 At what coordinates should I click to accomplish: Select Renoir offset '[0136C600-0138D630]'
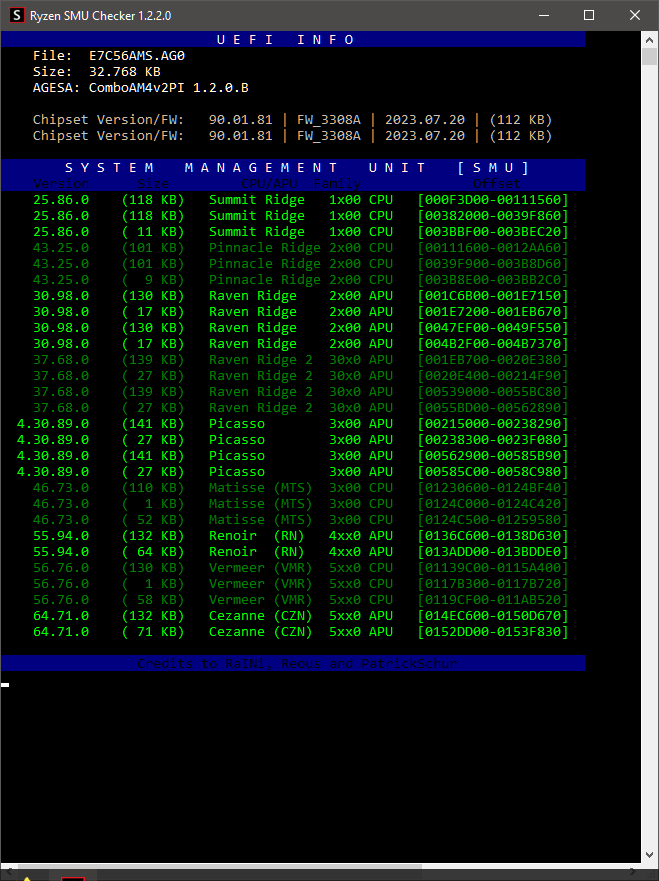pos(493,536)
